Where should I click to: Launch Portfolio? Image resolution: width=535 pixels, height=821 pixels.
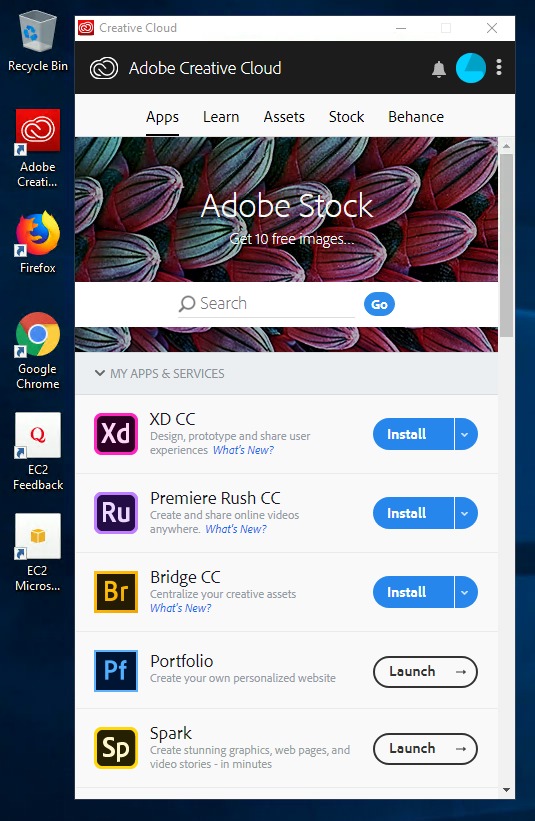[x=425, y=672]
